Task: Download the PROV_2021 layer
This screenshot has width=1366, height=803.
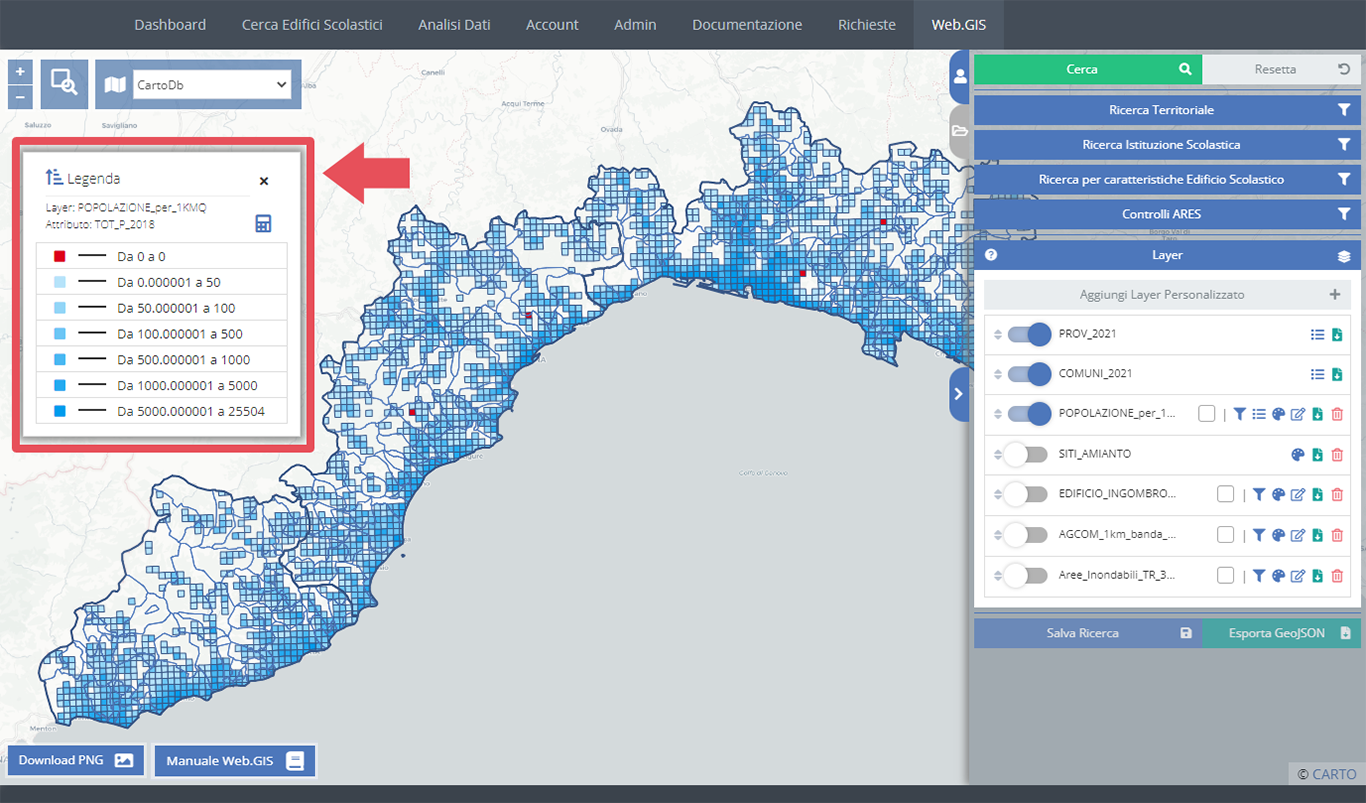Action: (1337, 334)
